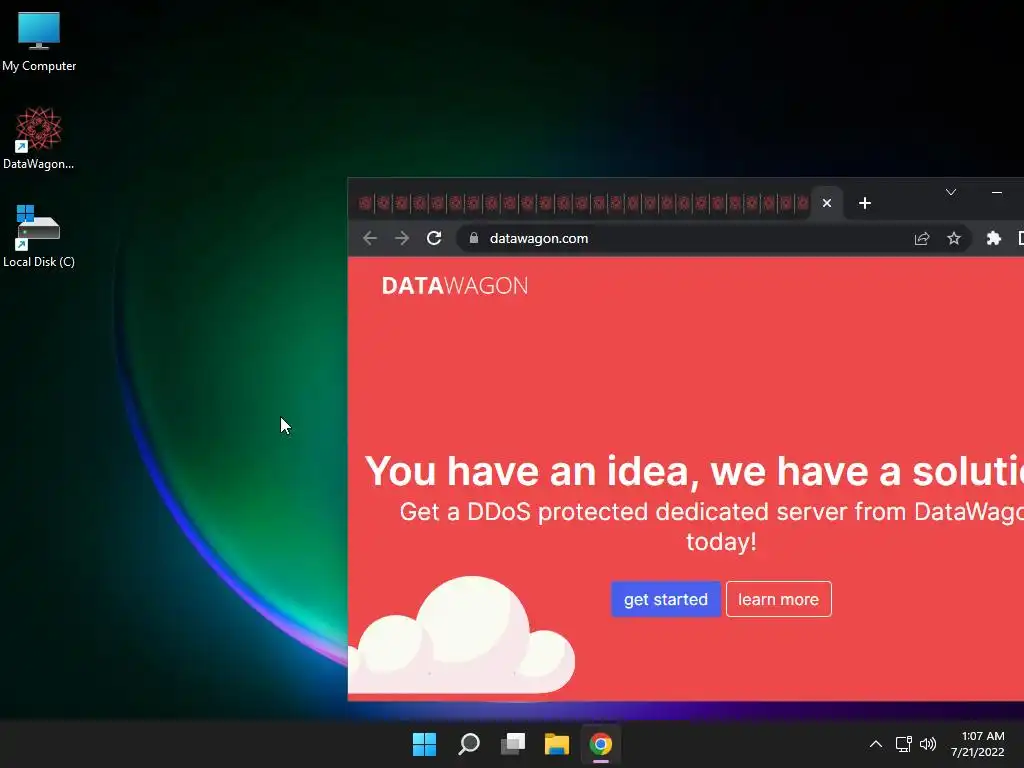The image size is (1024, 768).
Task: Go forward in Chrome
Action: coord(402,238)
